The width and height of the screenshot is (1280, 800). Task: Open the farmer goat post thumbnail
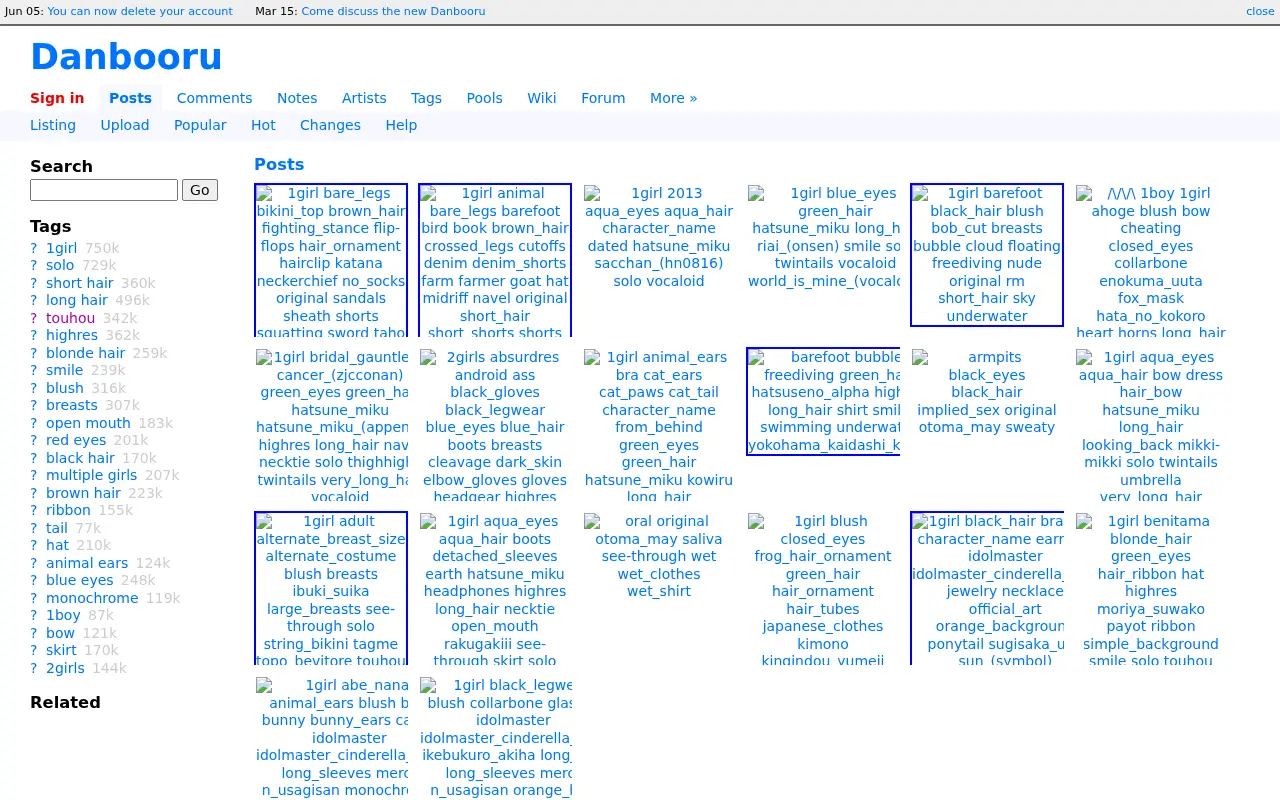pos(495,261)
